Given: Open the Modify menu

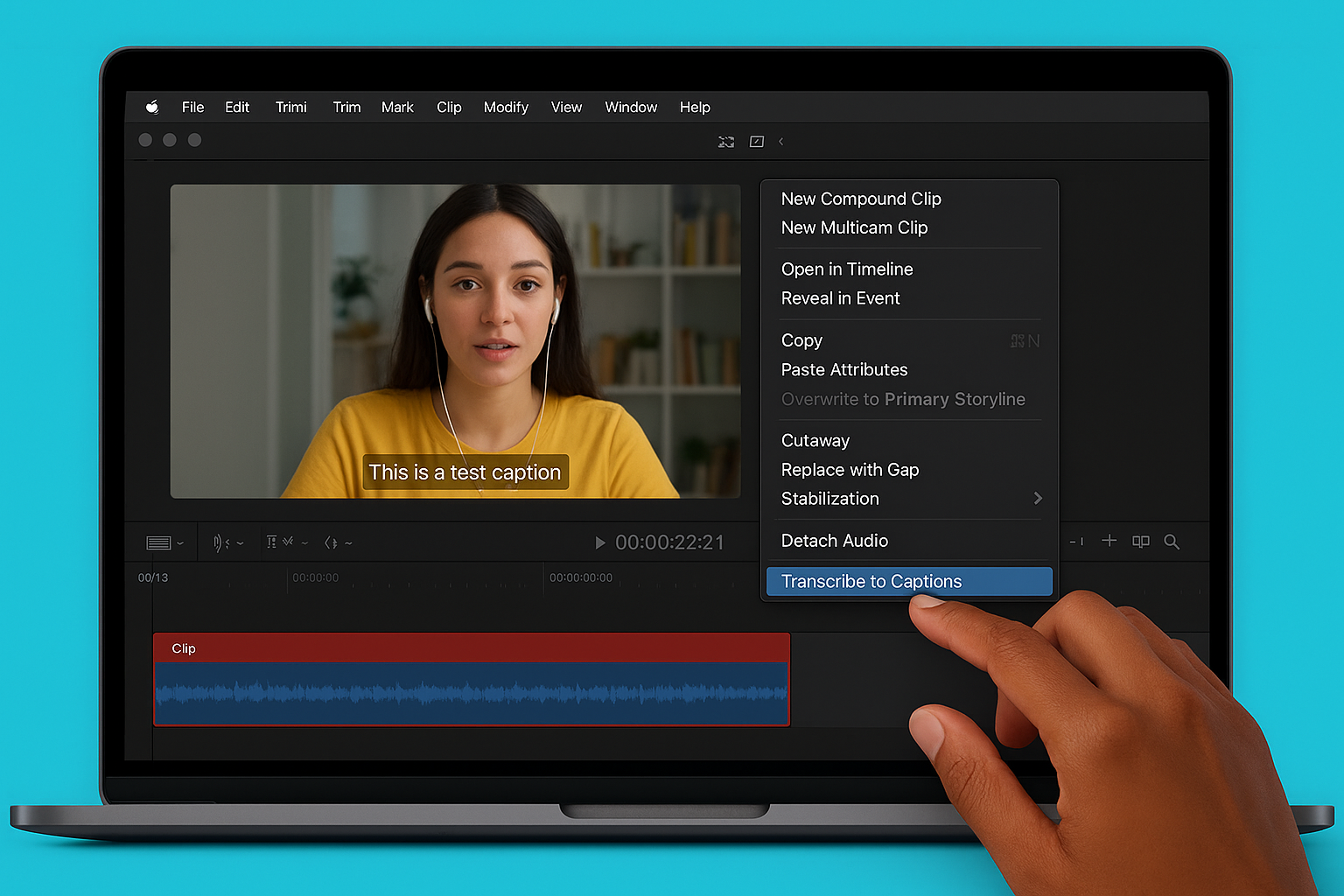Looking at the screenshot, I should coord(506,107).
